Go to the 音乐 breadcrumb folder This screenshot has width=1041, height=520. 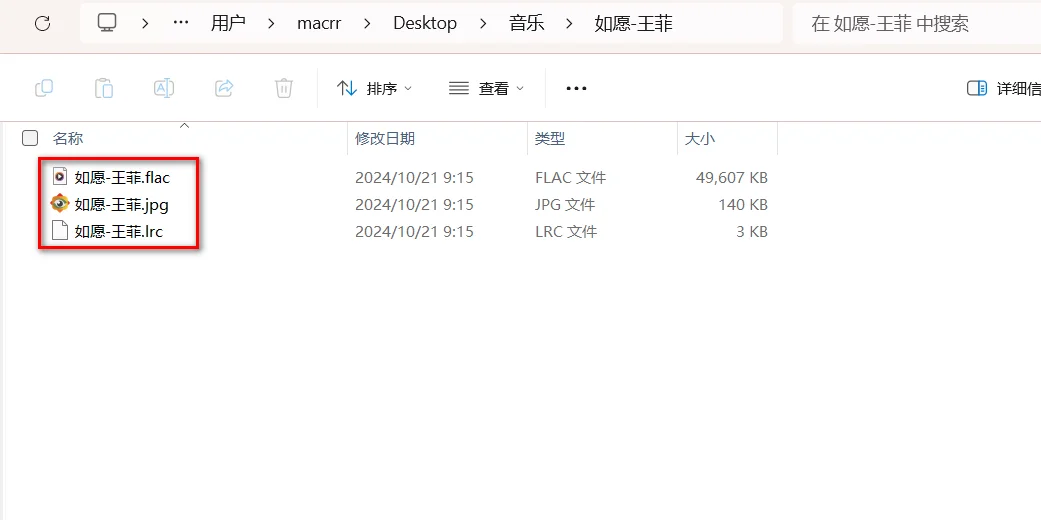(x=526, y=23)
